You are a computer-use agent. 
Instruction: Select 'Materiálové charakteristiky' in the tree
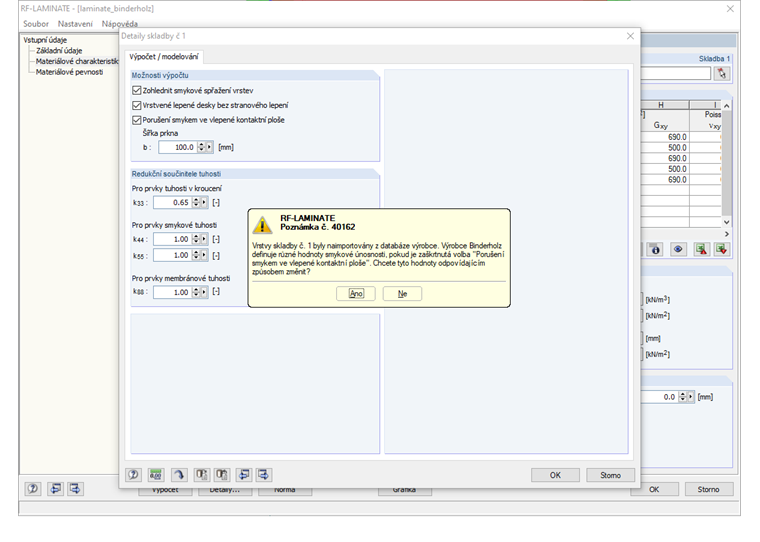[x=77, y=61]
